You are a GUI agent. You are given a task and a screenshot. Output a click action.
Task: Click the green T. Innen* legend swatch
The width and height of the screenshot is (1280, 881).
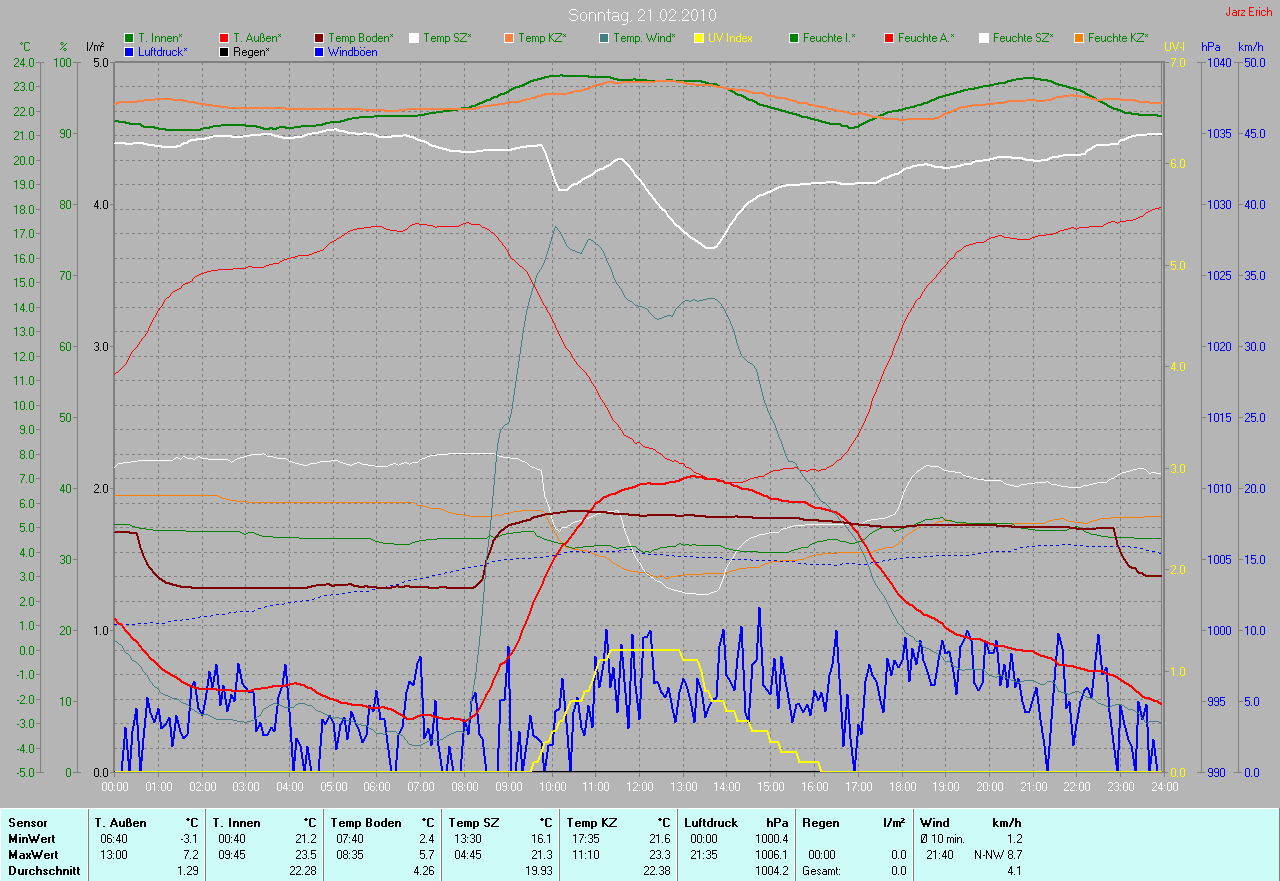click(129, 38)
